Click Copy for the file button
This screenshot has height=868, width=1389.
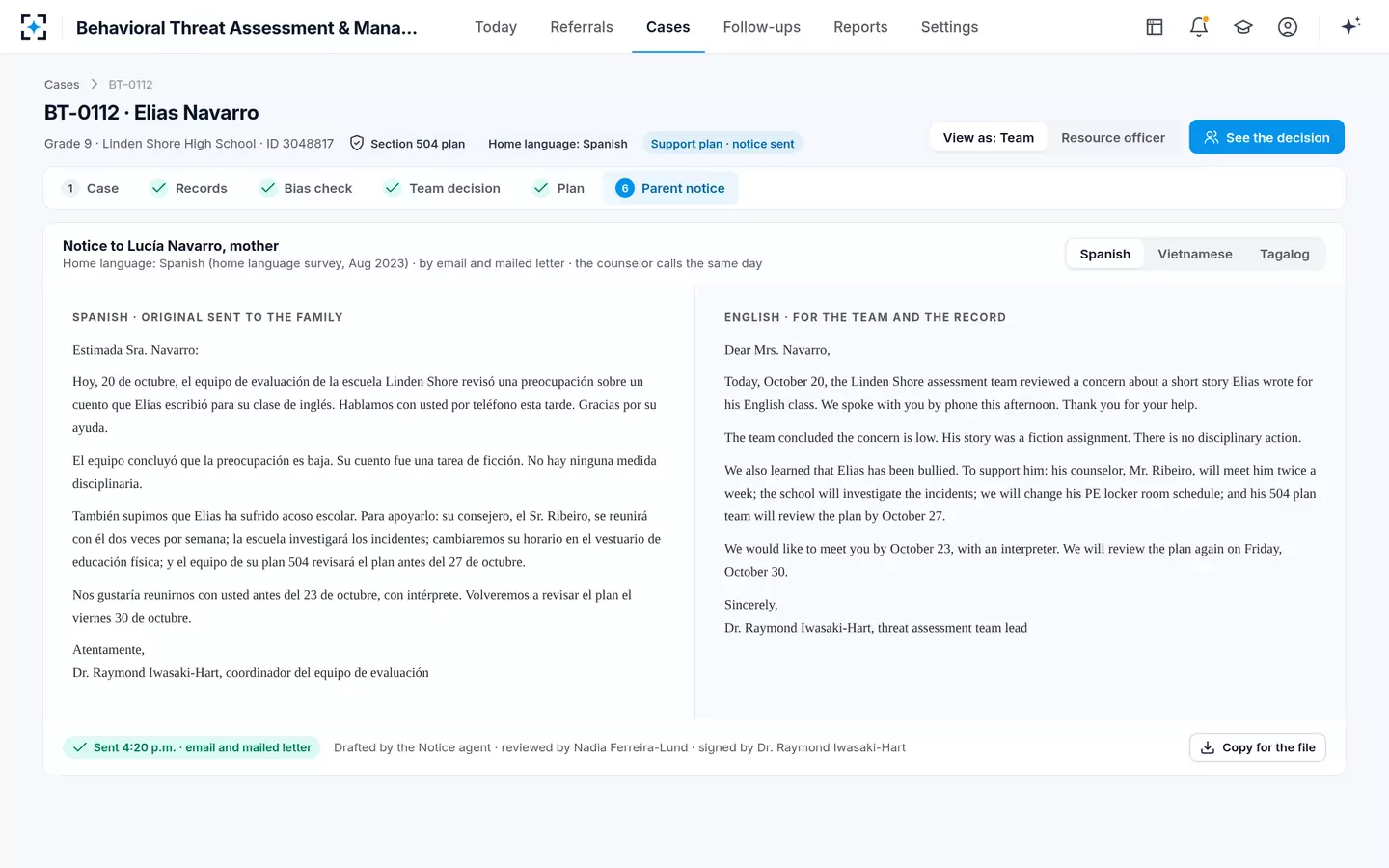pos(1258,747)
